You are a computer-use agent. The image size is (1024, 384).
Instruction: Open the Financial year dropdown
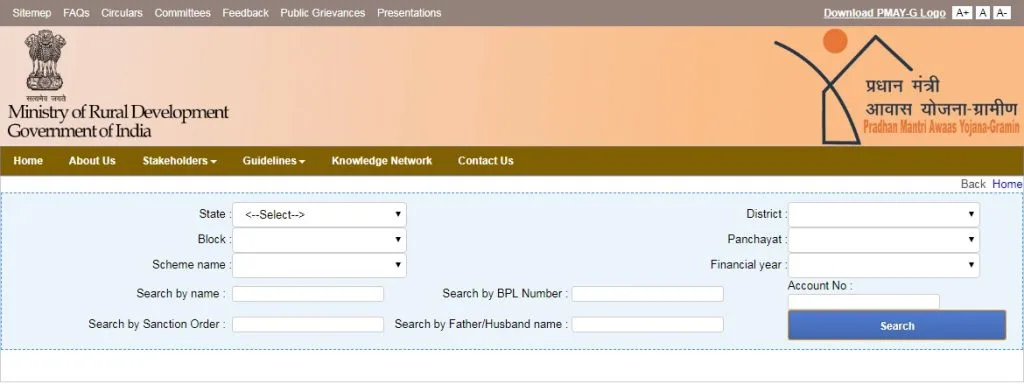coord(884,265)
